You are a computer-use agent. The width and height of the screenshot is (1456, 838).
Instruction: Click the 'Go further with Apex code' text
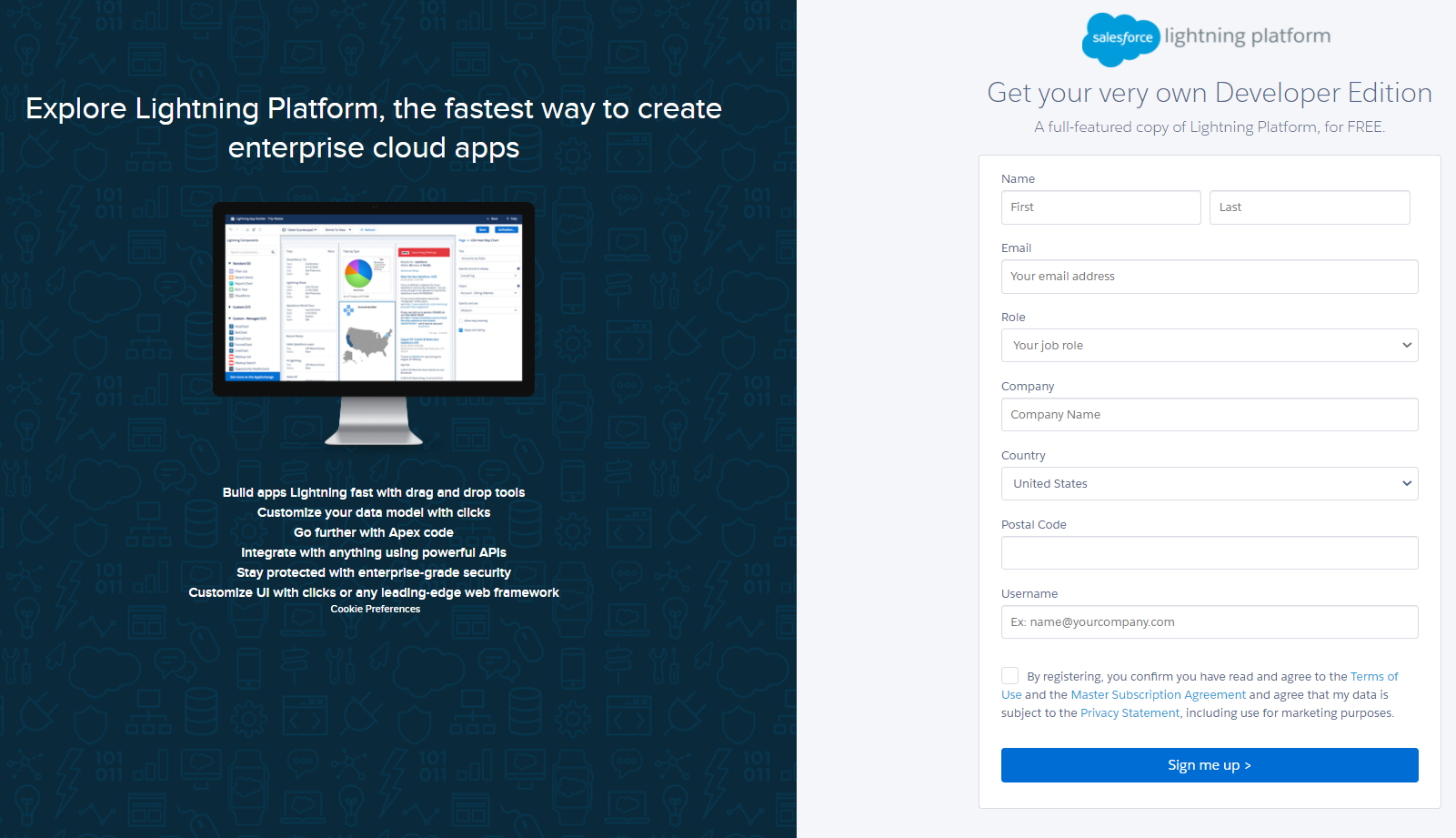(374, 533)
